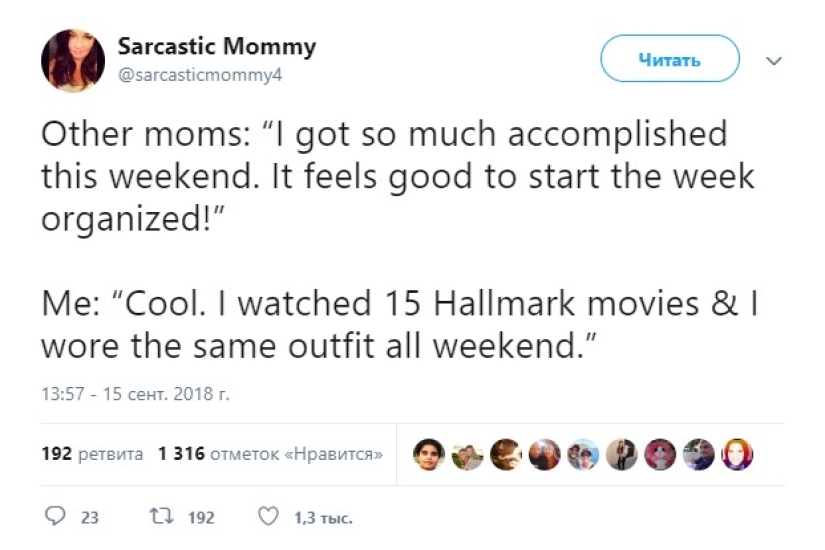The height and width of the screenshot is (550, 825).
Task: Click the Читать follow button
Action: 669,59
